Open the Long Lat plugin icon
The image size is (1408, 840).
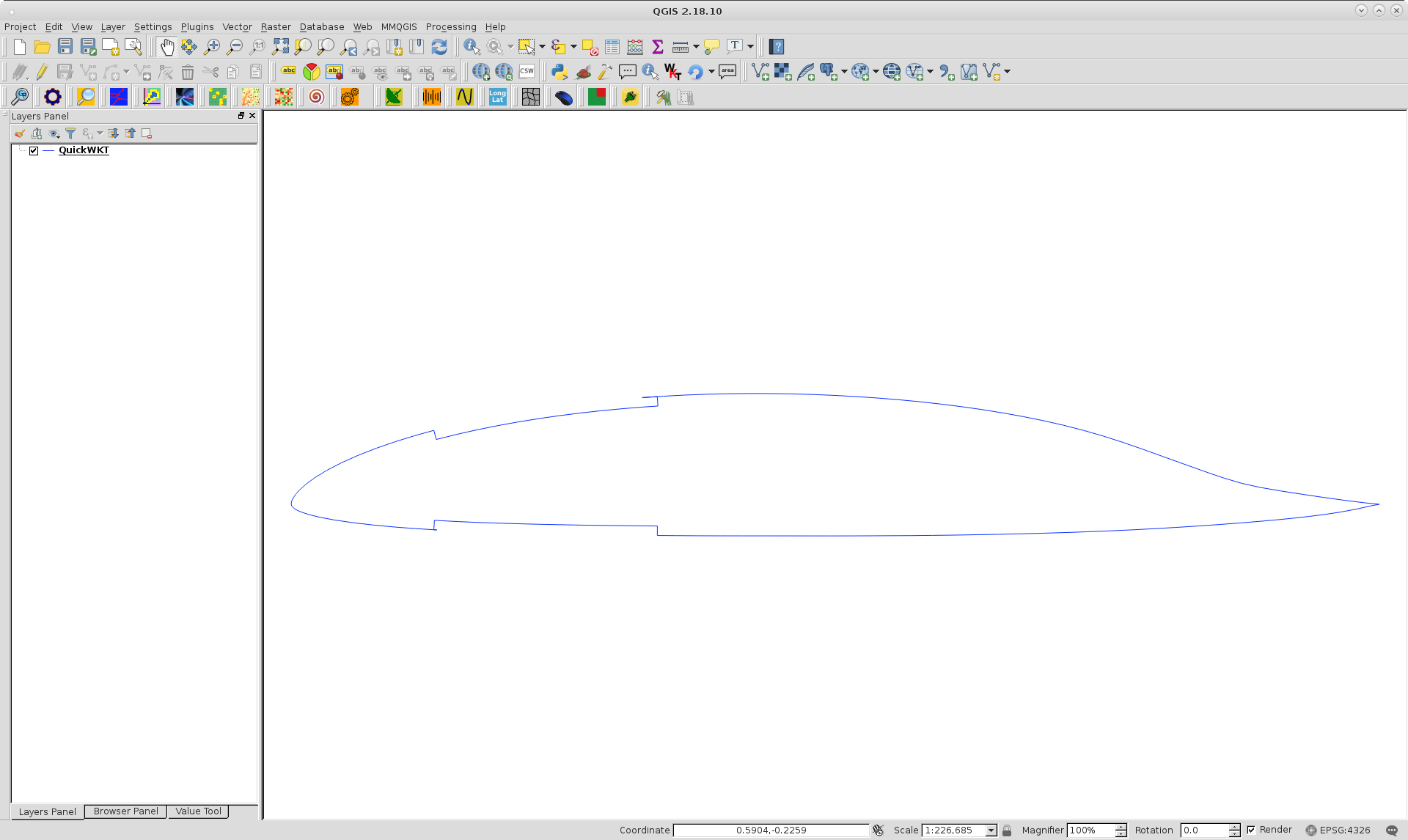pos(498,97)
